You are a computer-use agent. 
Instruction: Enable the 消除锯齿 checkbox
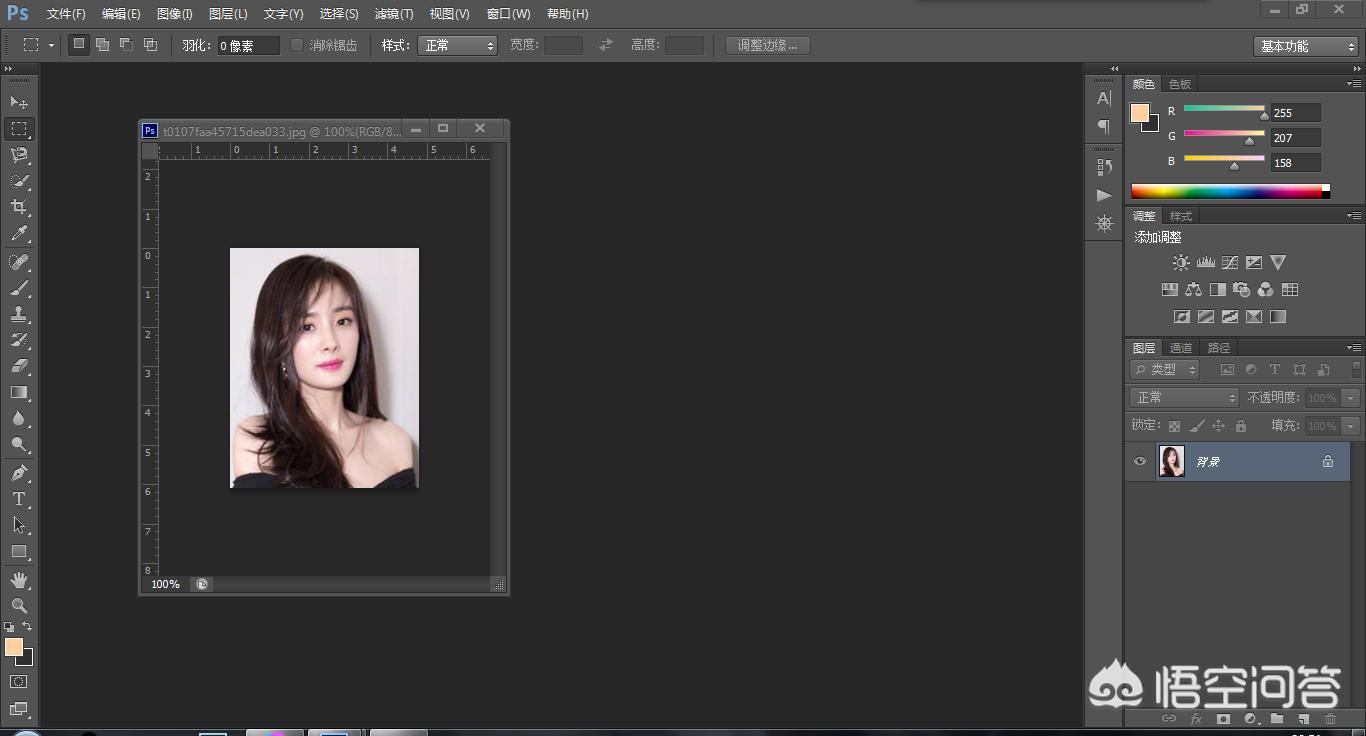(x=297, y=45)
